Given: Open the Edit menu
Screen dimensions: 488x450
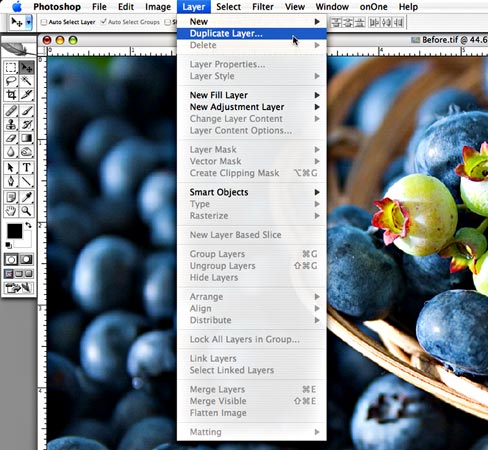Looking at the screenshot, I should point(126,7).
